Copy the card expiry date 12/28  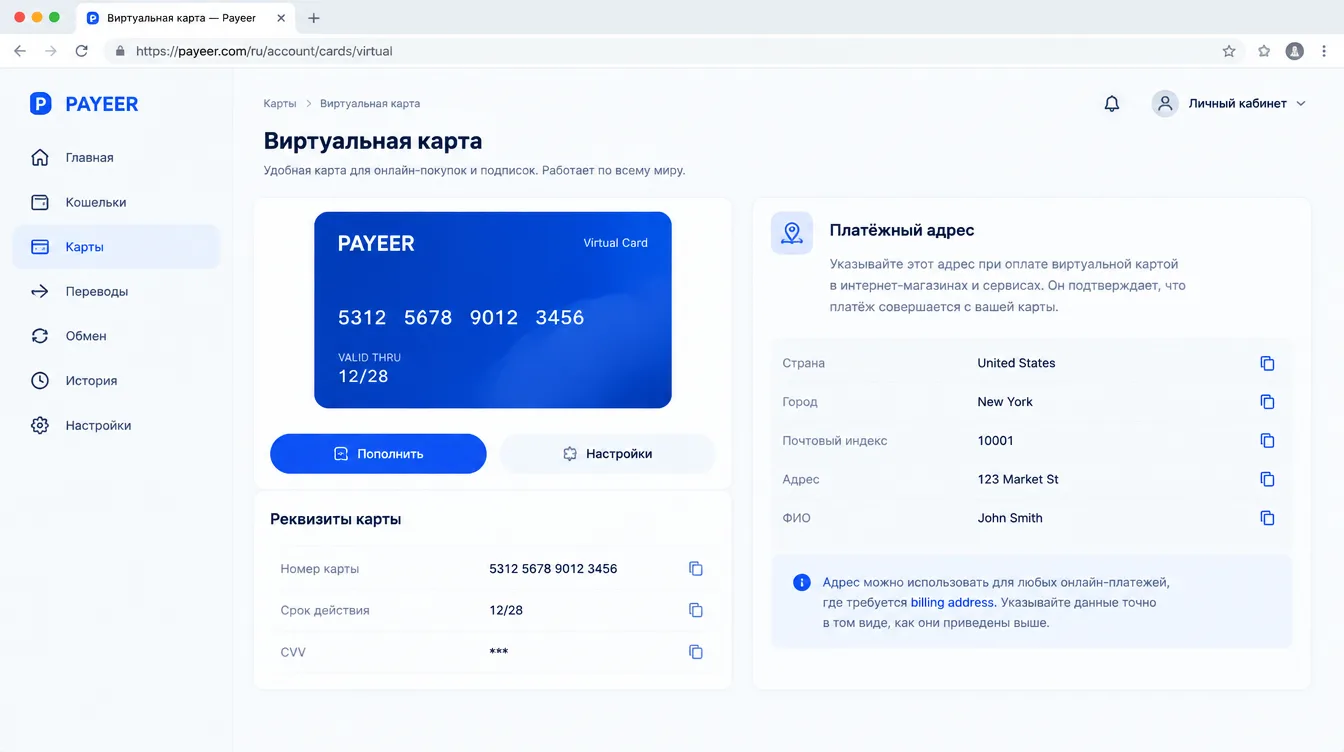[696, 610]
